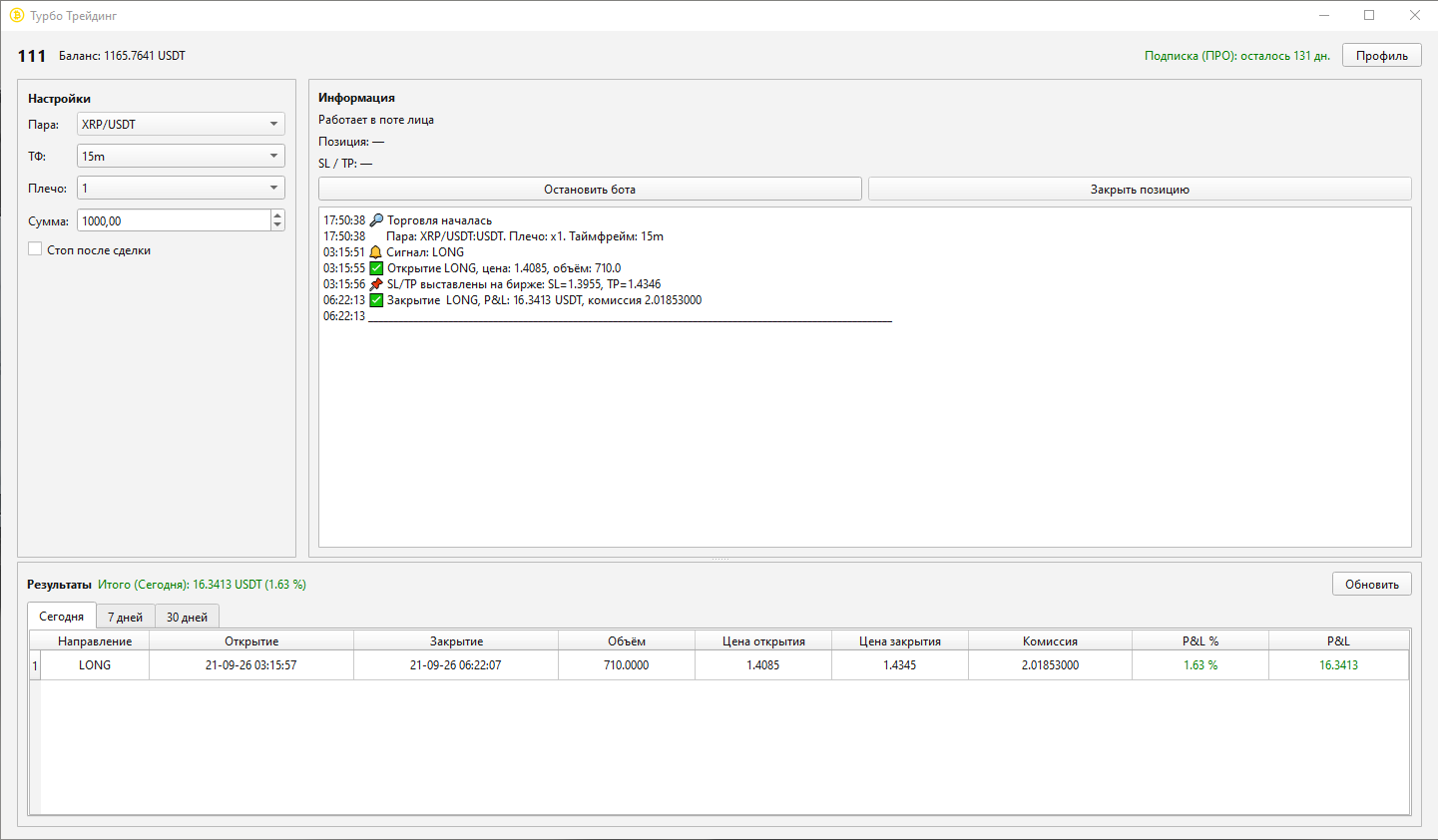Click the log line Пара: XRP/USDT:USDT
The height and width of the screenshot is (840, 1438).
[525, 236]
